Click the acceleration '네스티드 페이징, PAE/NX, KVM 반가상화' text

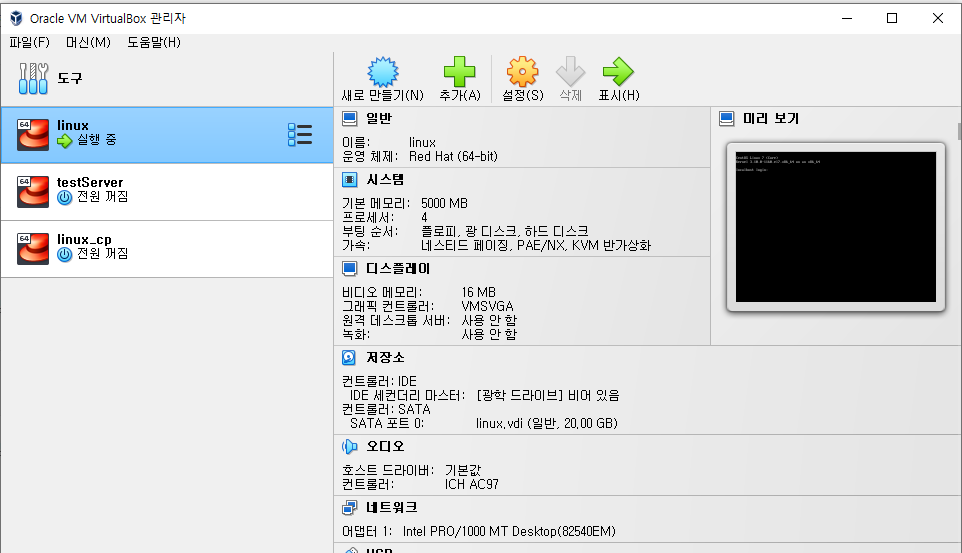click(536, 246)
